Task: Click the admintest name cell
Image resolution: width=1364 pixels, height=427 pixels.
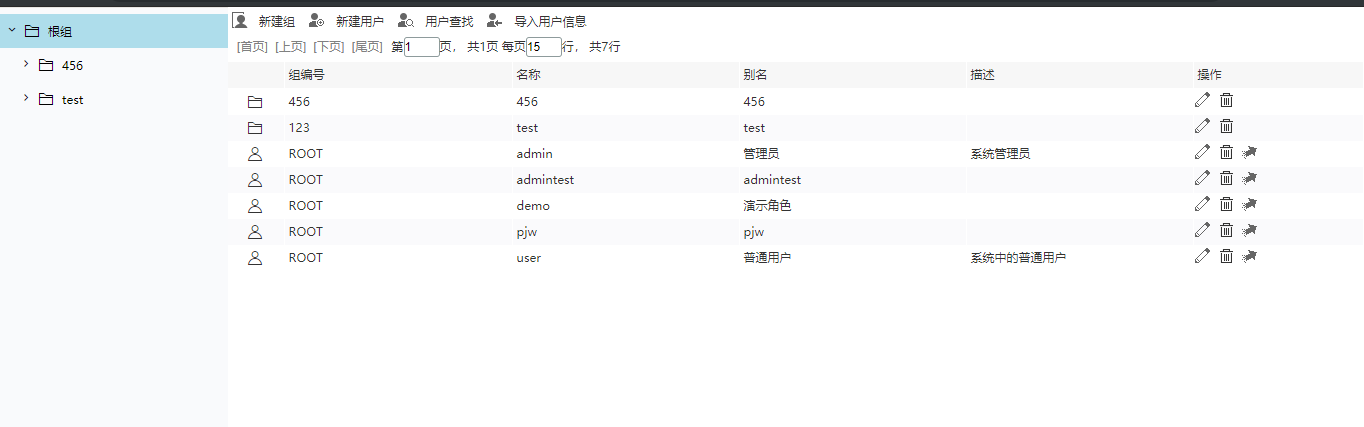Action: point(545,180)
